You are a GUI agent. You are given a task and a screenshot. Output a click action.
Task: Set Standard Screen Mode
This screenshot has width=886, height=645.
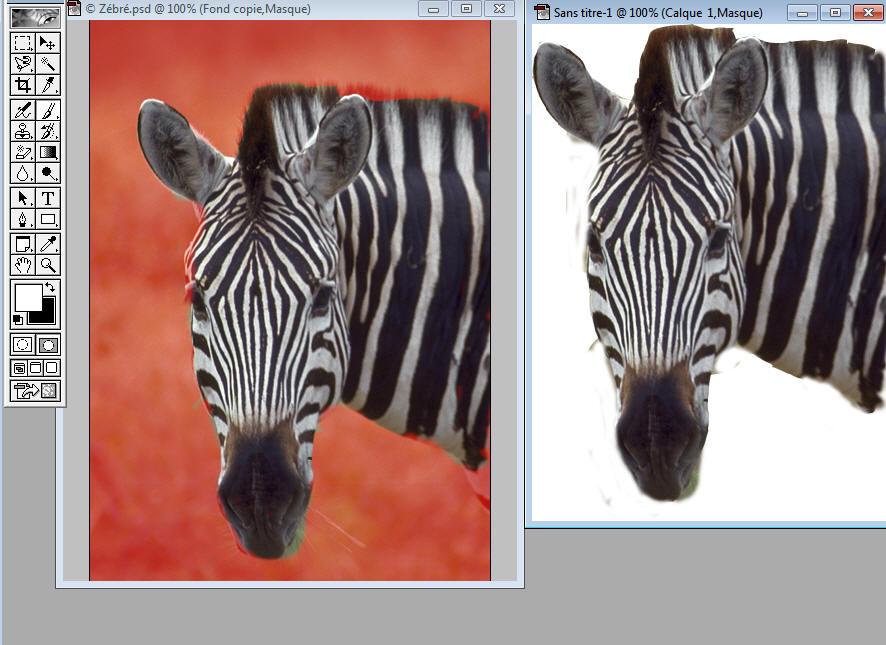[x=19, y=368]
